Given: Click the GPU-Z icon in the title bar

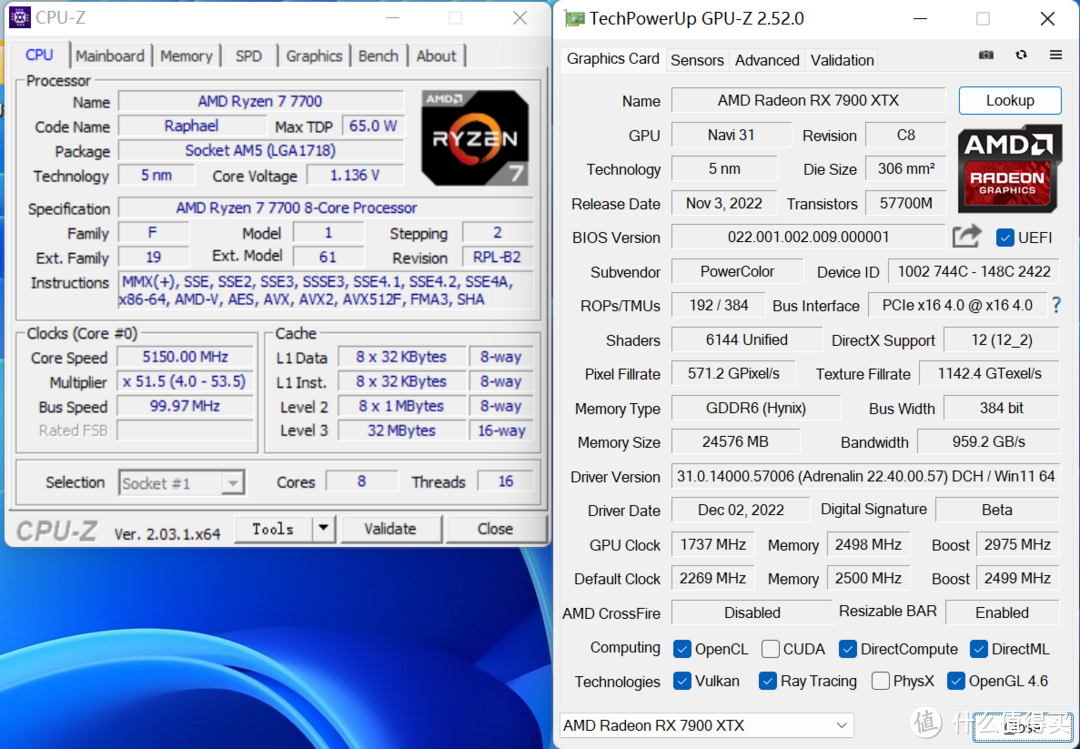Looking at the screenshot, I should click(573, 18).
